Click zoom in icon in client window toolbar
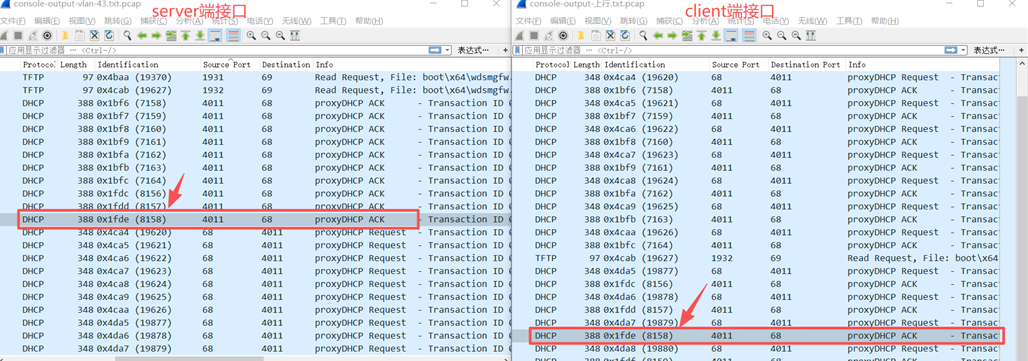The height and width of the screenshot is (361, 1028). tap(767, 35)
